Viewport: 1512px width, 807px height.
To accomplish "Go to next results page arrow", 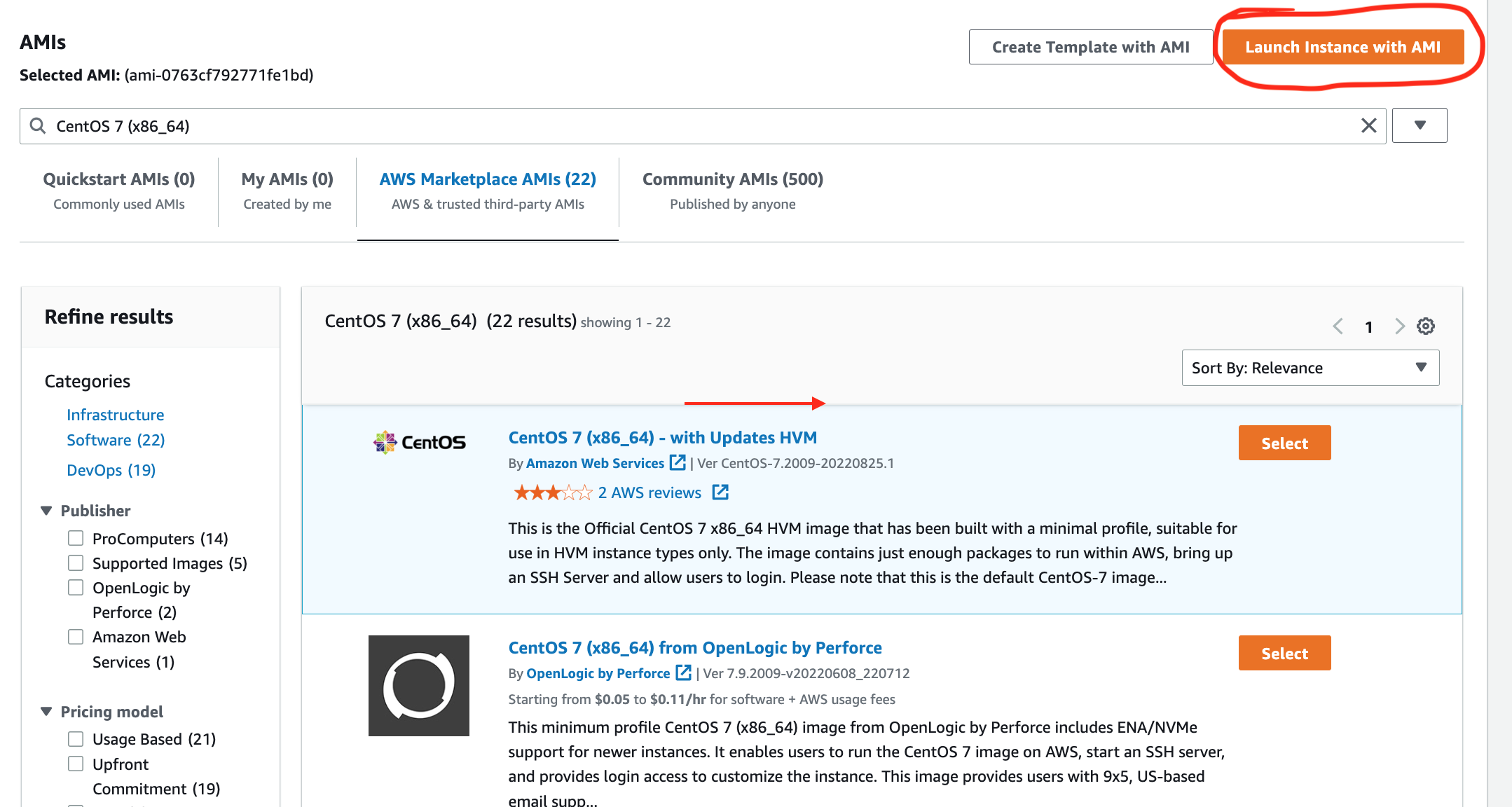I will pos(1399,326).
